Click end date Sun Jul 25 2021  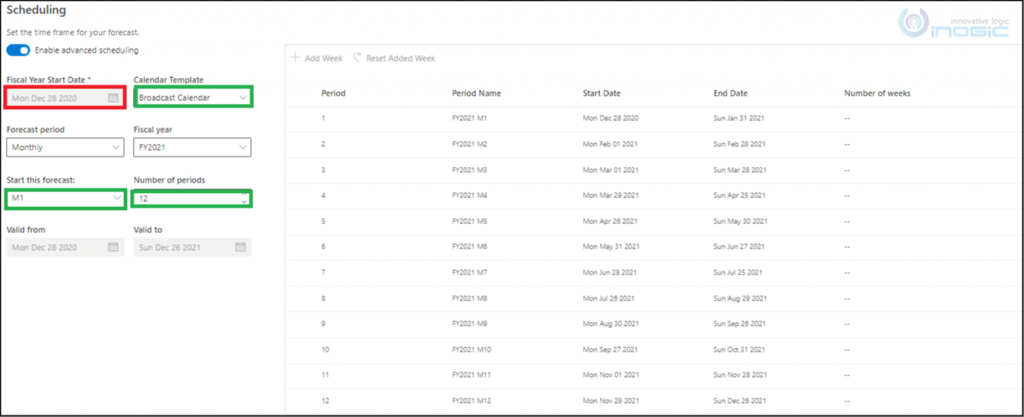738,272
